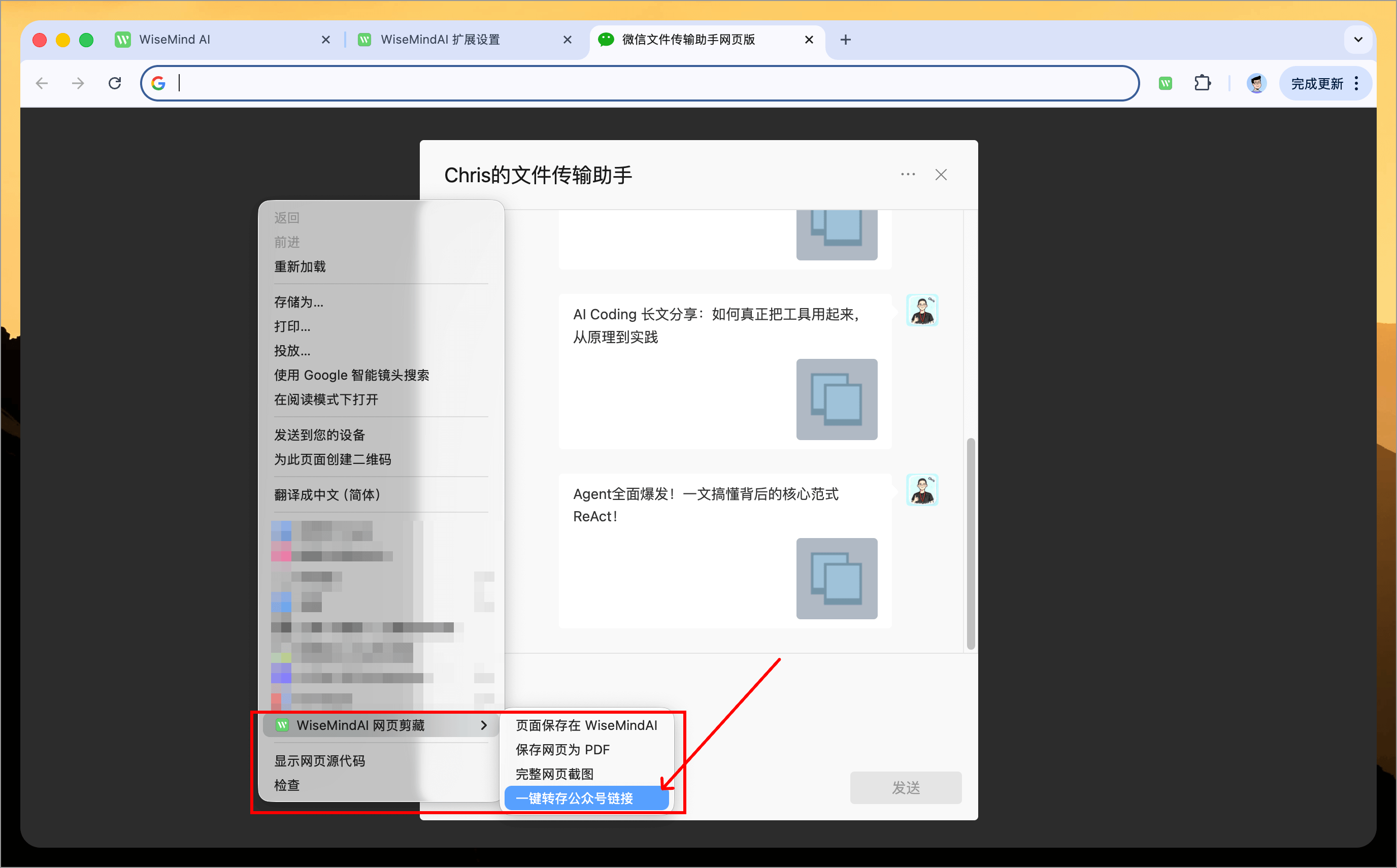Viewport: 1397px width, 868px height.
Task: Click the new tab plus icon
Action: click(845, 40)
